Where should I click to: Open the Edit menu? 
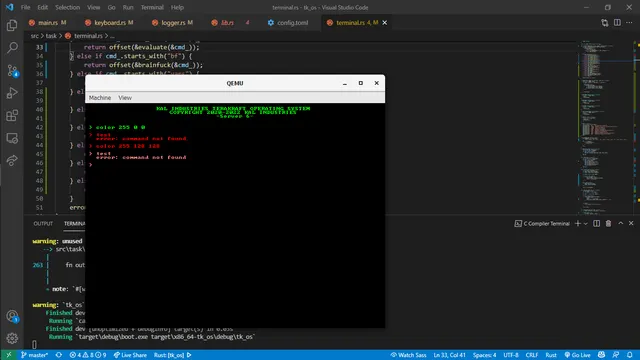click(x=42, y=7)
